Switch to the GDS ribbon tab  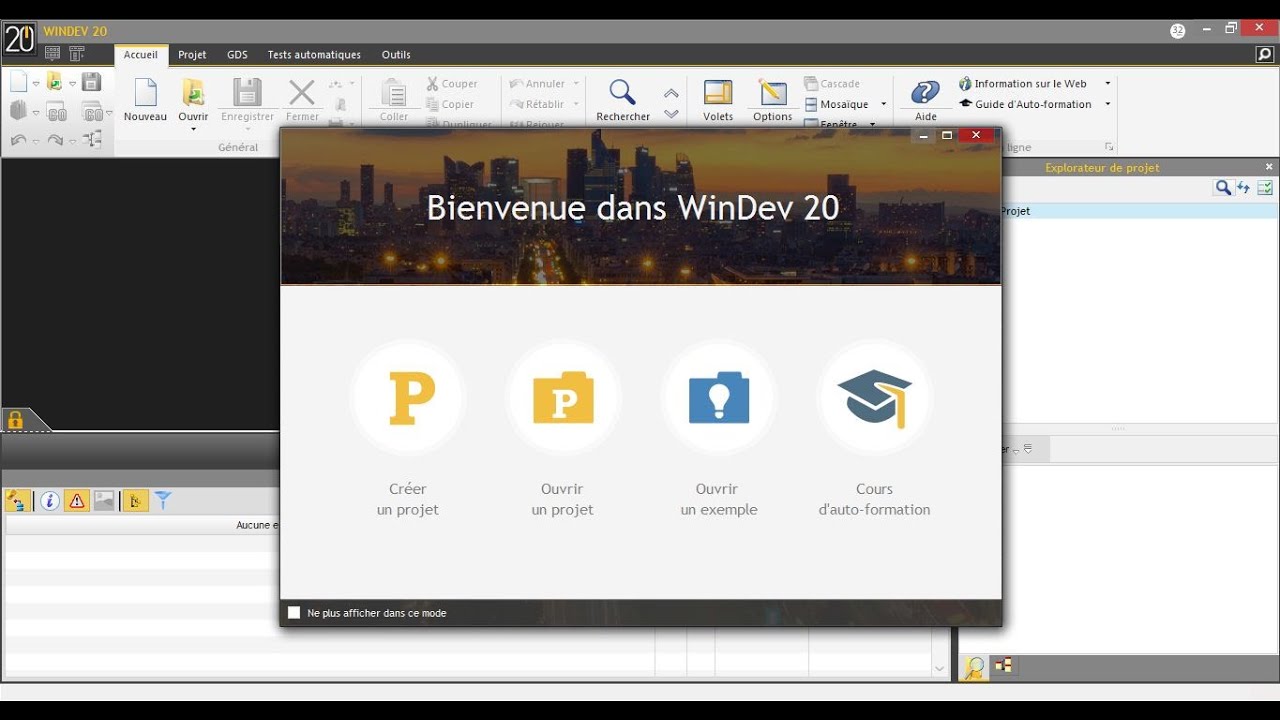point(237,55)
